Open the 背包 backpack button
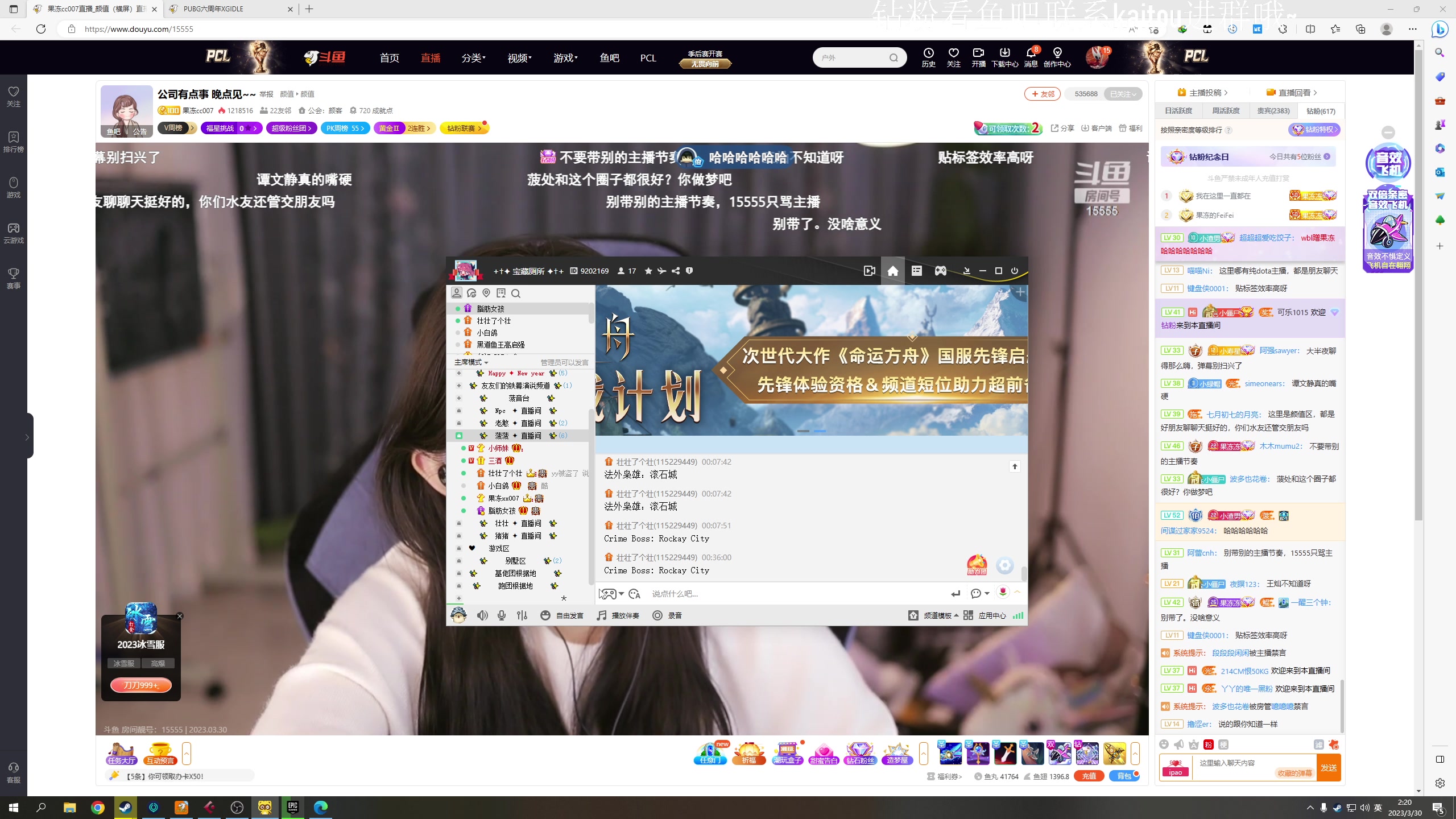The width and height of the screenshot is (1456, 819). (1124, 776)
